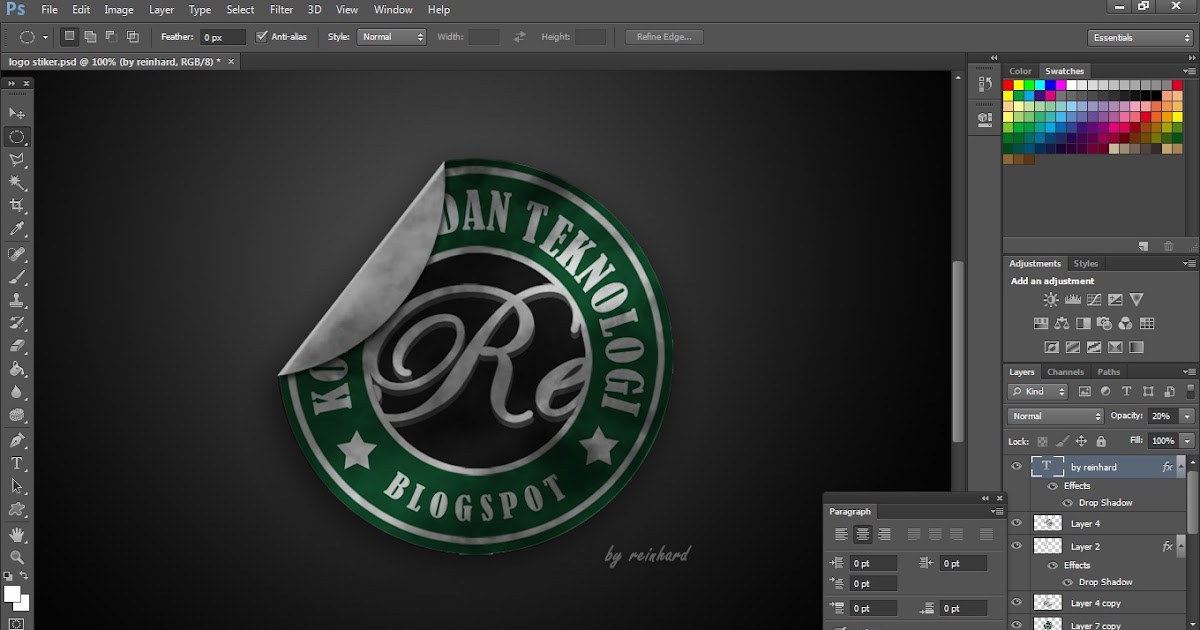
Task: Switch to the Channels tab
Action: click(x=1064, y=371)
